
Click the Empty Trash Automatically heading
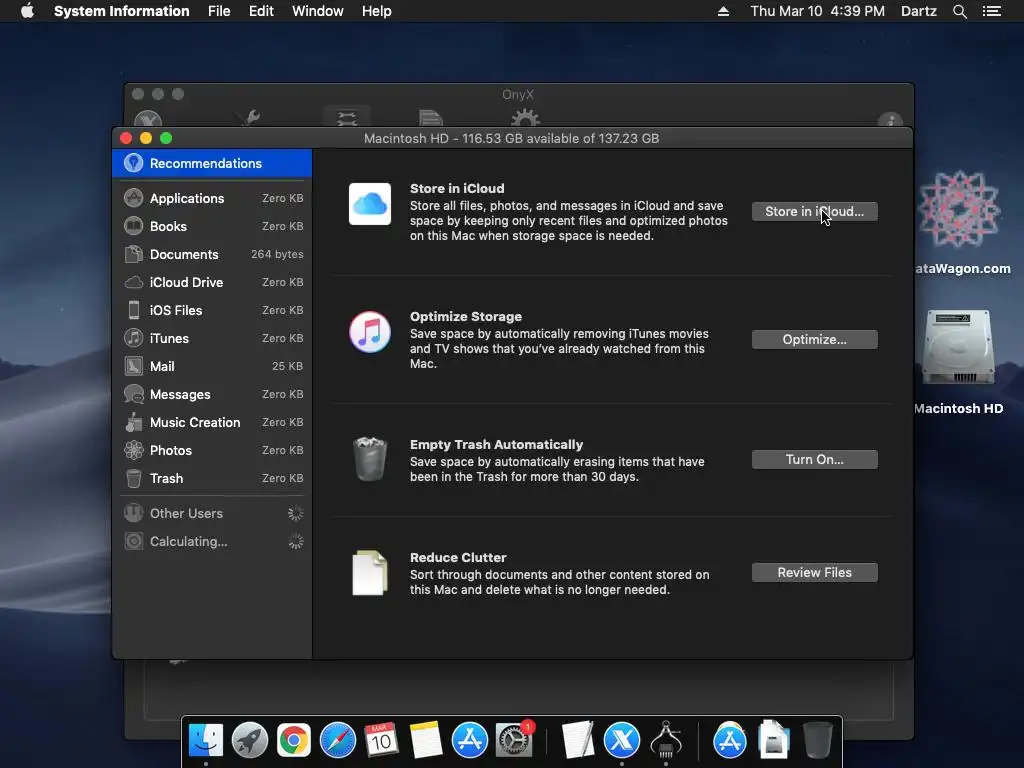click(496, 444)
